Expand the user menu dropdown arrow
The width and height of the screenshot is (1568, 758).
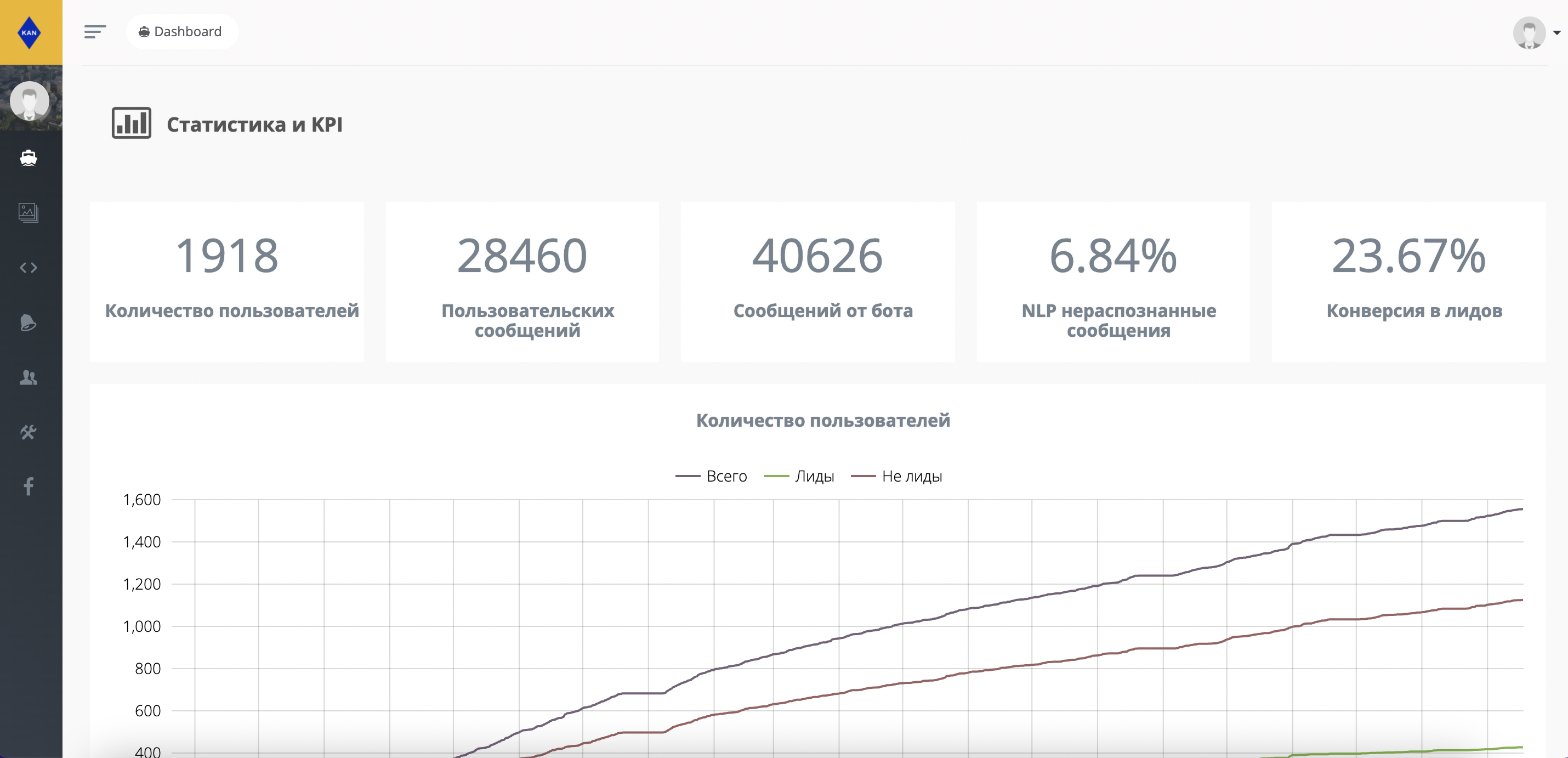coord(1556,33)
